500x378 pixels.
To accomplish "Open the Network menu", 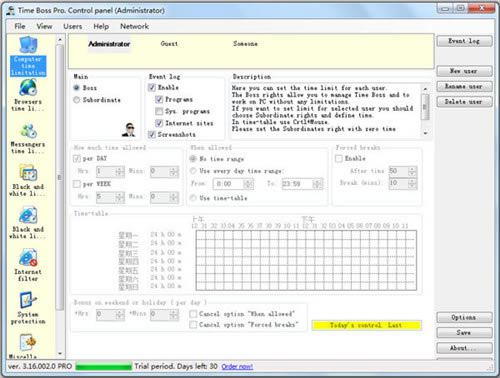I will [x=134, y=26].
